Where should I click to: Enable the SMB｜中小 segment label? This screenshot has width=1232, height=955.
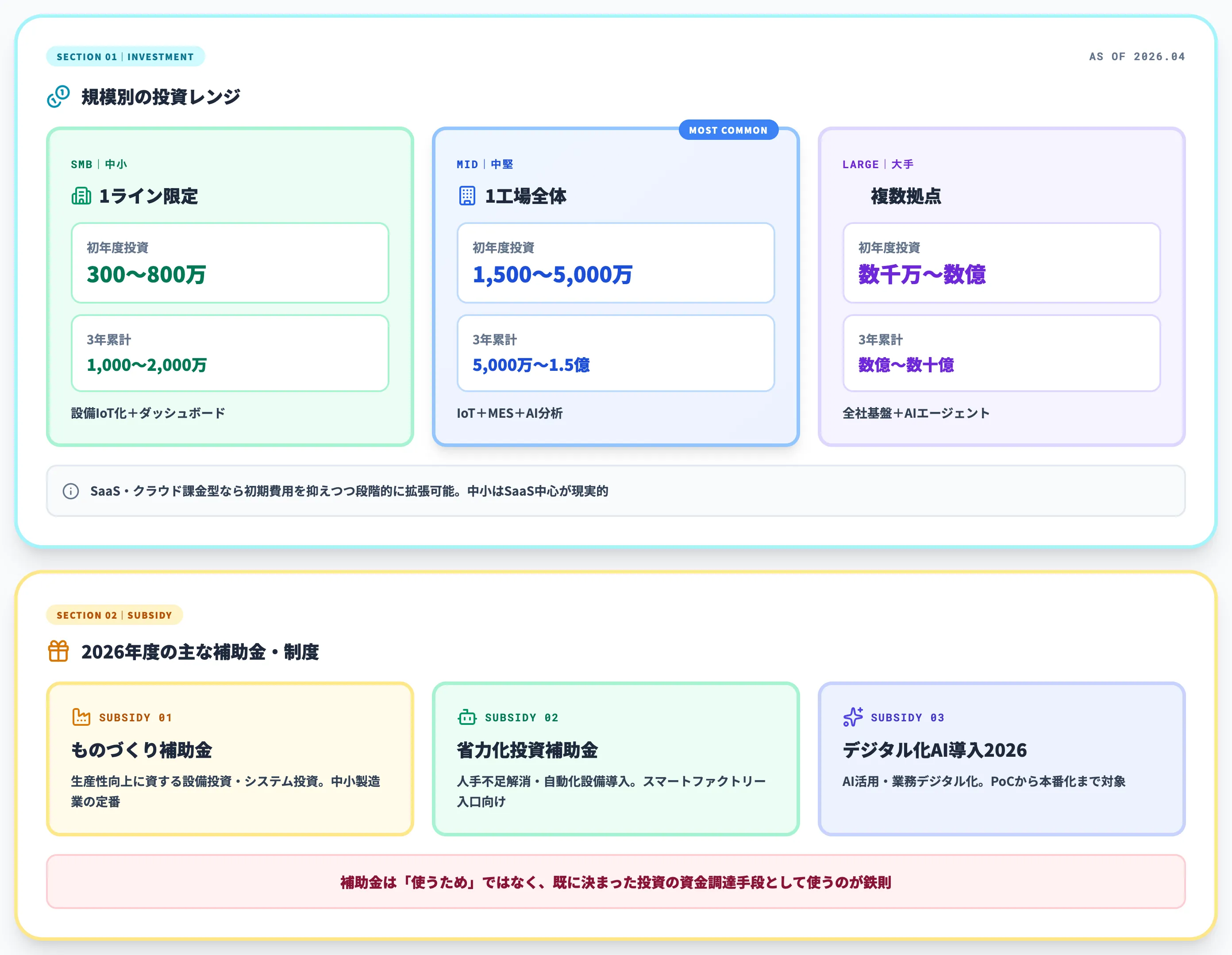click(98, 164)
